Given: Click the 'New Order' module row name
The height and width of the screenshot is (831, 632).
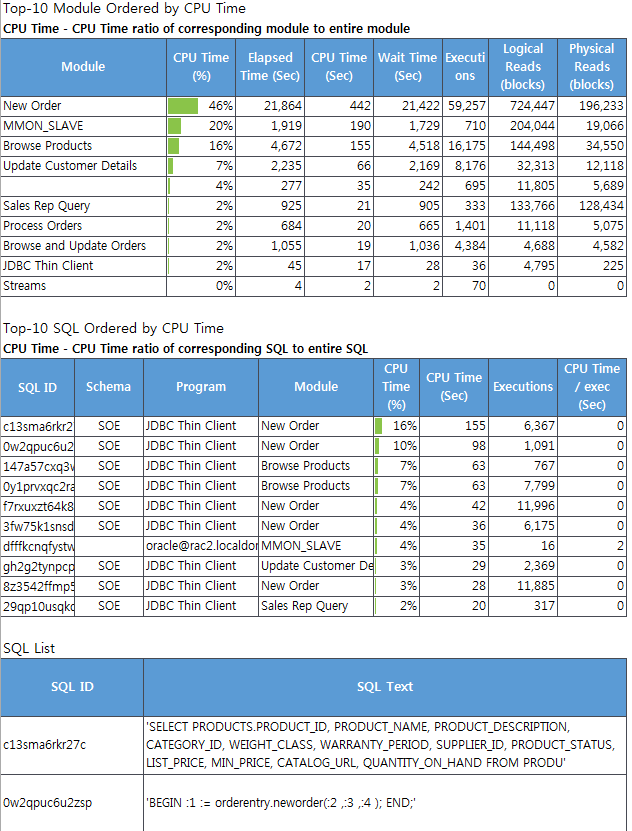Looking at the screenshot, I should click(x=32, y=105).
